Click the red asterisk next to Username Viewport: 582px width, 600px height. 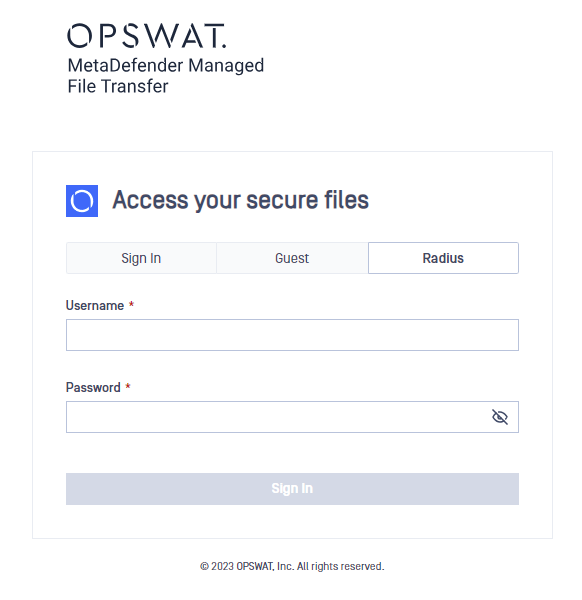click(131, 304)
